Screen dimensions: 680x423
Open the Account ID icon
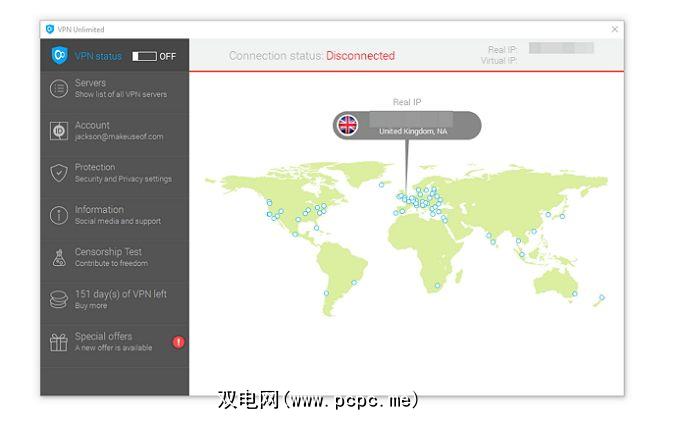[x=59, y=131]
